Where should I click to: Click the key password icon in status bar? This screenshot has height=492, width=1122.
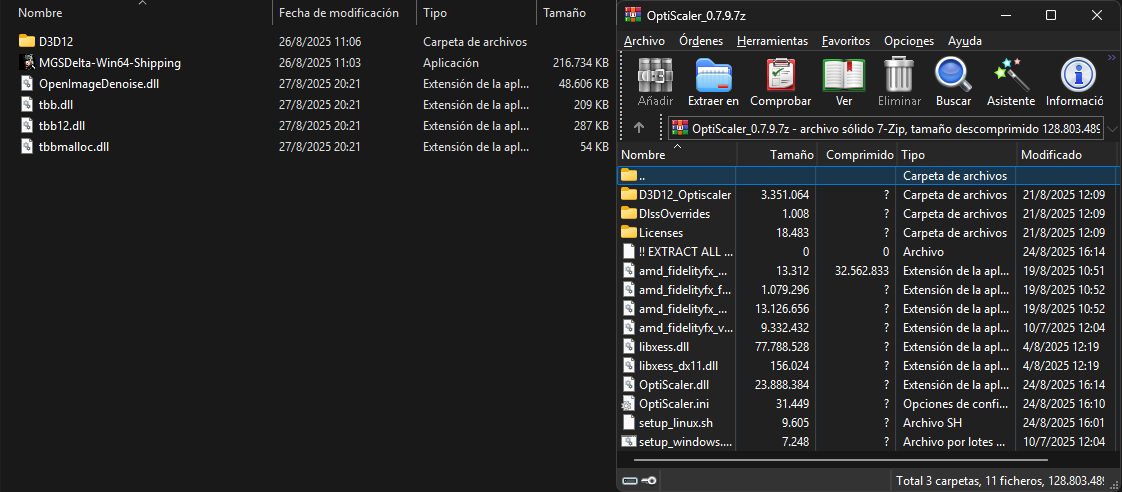point(650,480)
